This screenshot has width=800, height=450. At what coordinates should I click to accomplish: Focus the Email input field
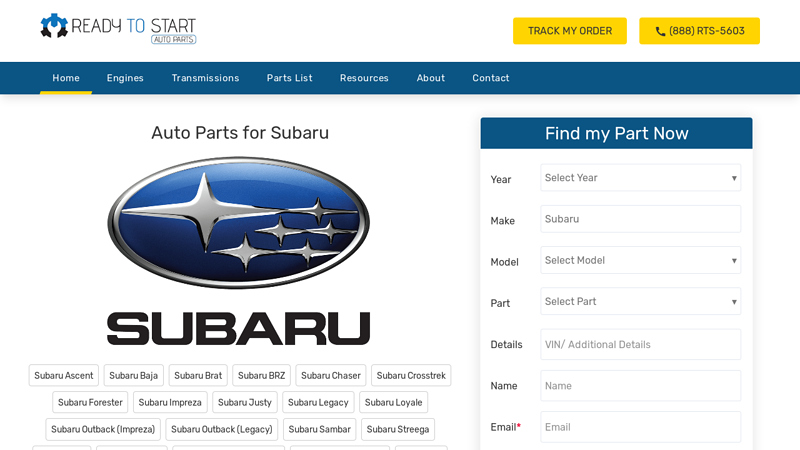[x=640, y=427]
